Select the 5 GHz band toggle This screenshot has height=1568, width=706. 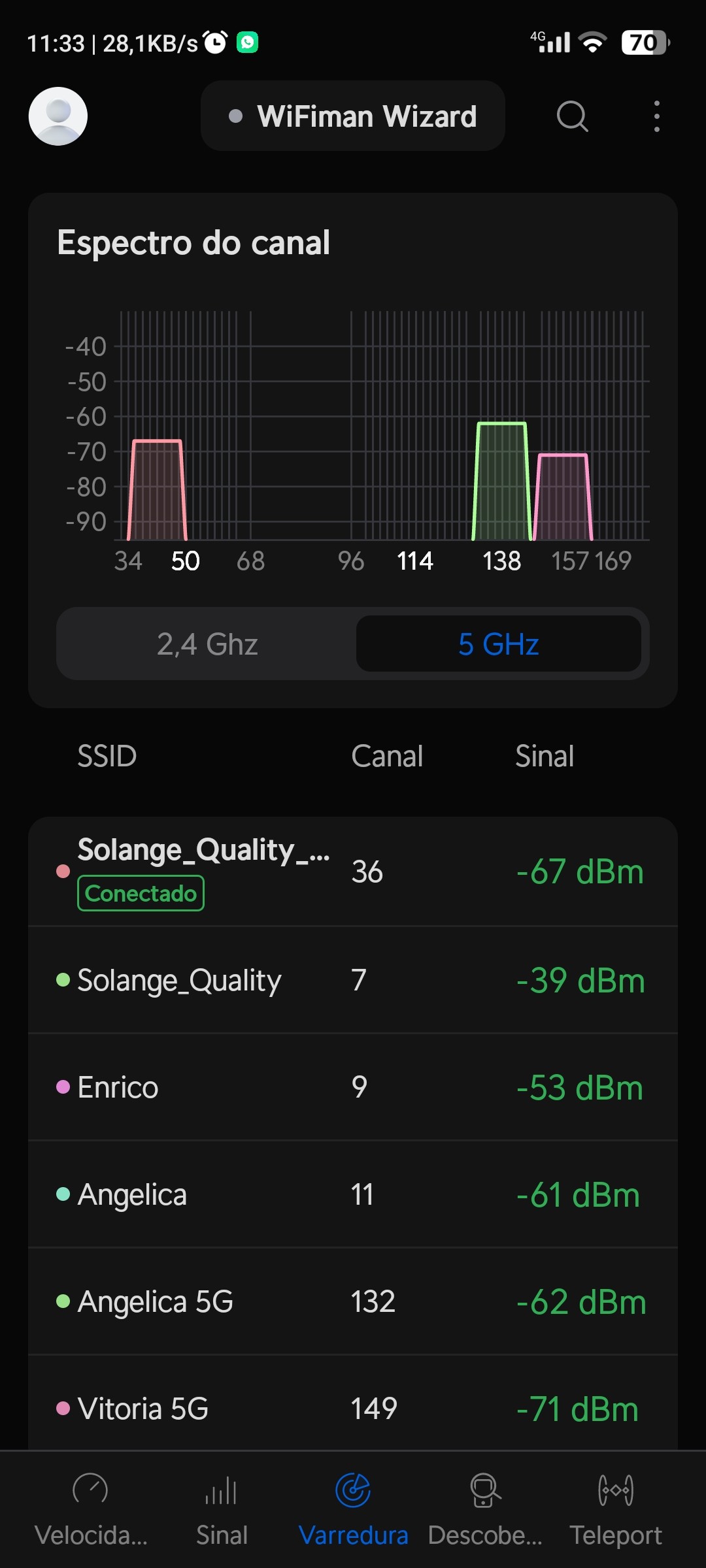498,644
